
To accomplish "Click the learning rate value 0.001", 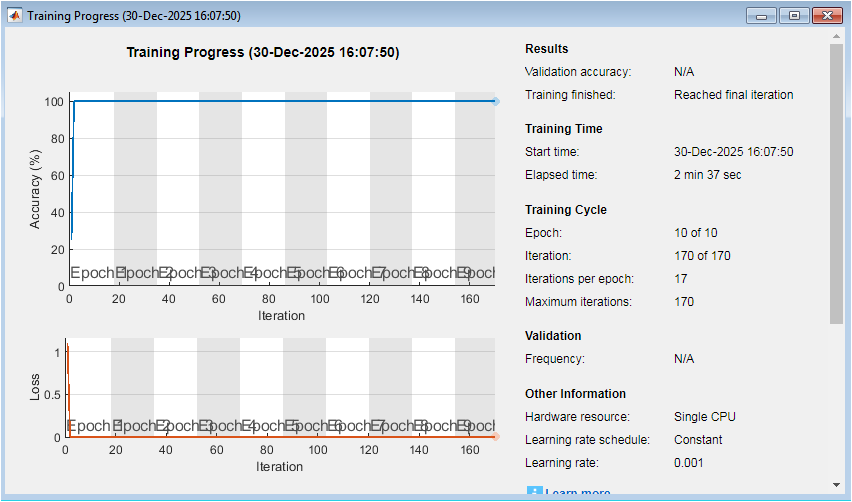I will 689,462.
